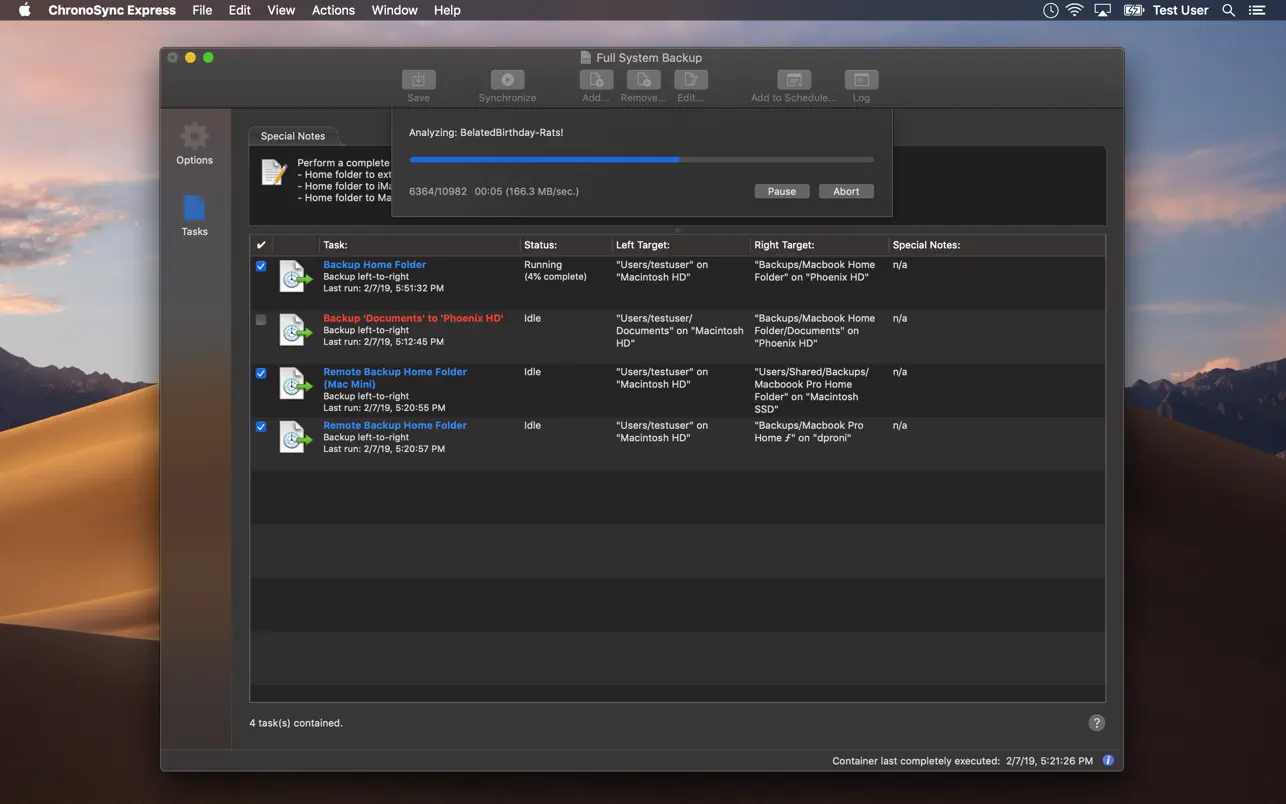Uncheck the Backup Home Folder task checkbox
Viewport: 1286px width, 804px height.
(261, 266)
